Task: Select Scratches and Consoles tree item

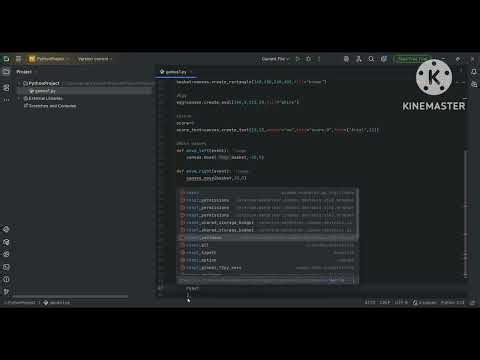Action: pos(50,106)
